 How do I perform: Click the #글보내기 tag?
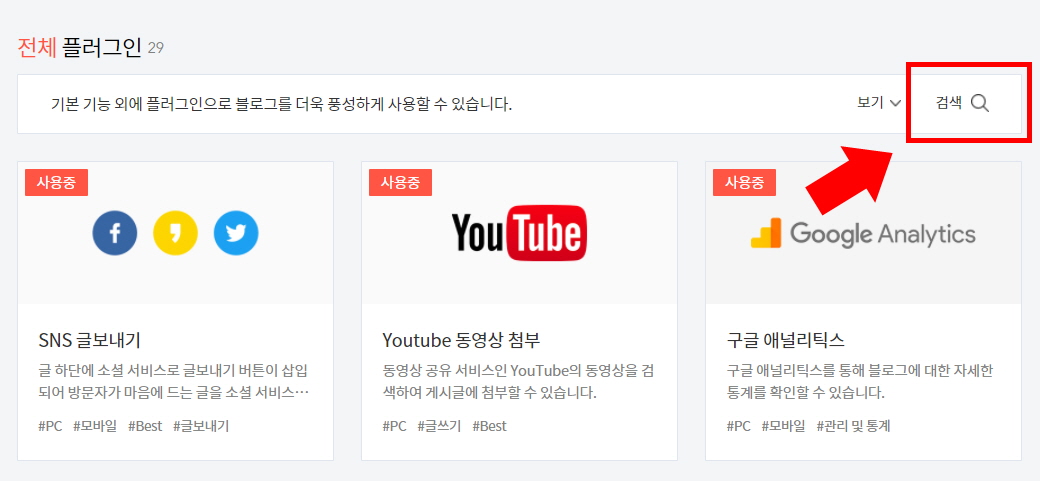click(x=201, y=426)
